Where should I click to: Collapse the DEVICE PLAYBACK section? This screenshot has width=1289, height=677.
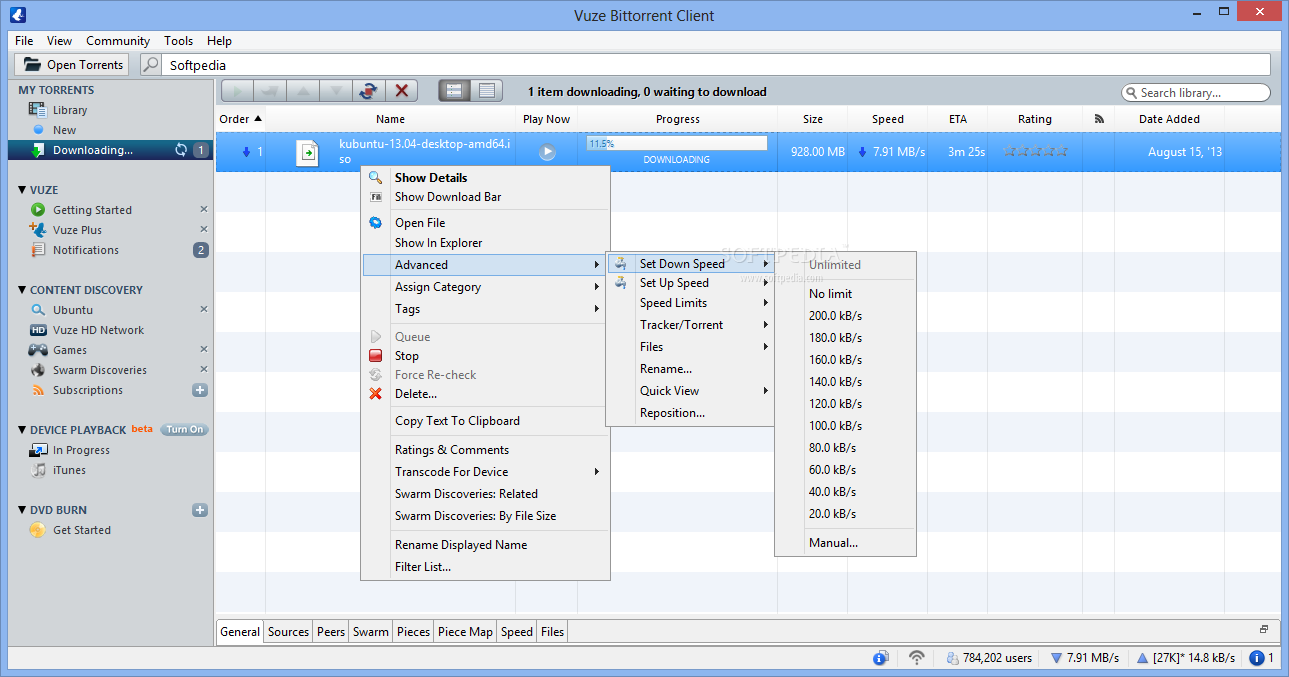[22, 430]
